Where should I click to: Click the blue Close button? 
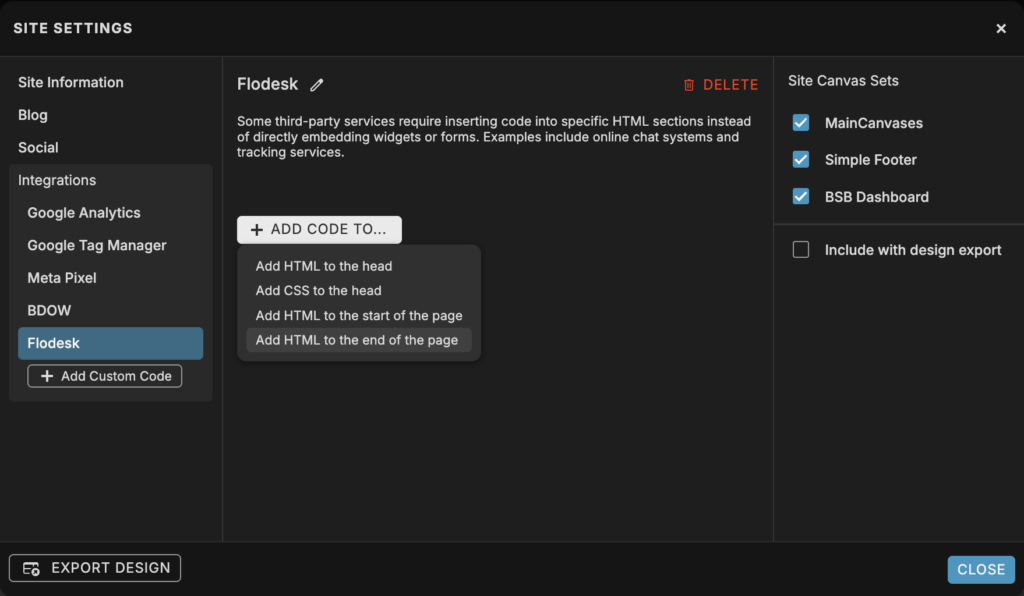coord(981,569)
